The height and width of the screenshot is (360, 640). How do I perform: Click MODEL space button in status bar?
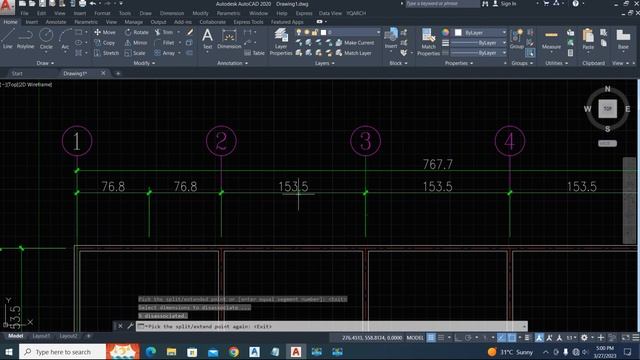[415, 338]
